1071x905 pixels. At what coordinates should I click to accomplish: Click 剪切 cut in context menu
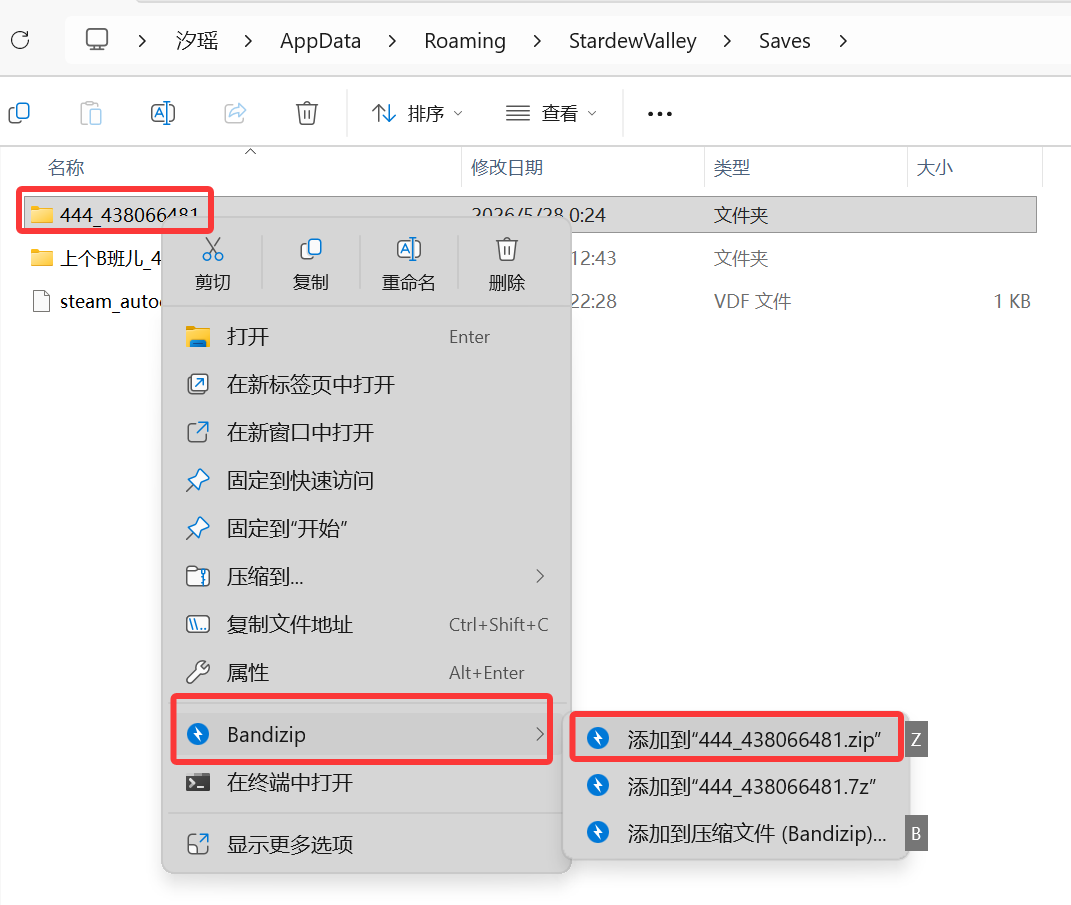(x=212, y=264)
